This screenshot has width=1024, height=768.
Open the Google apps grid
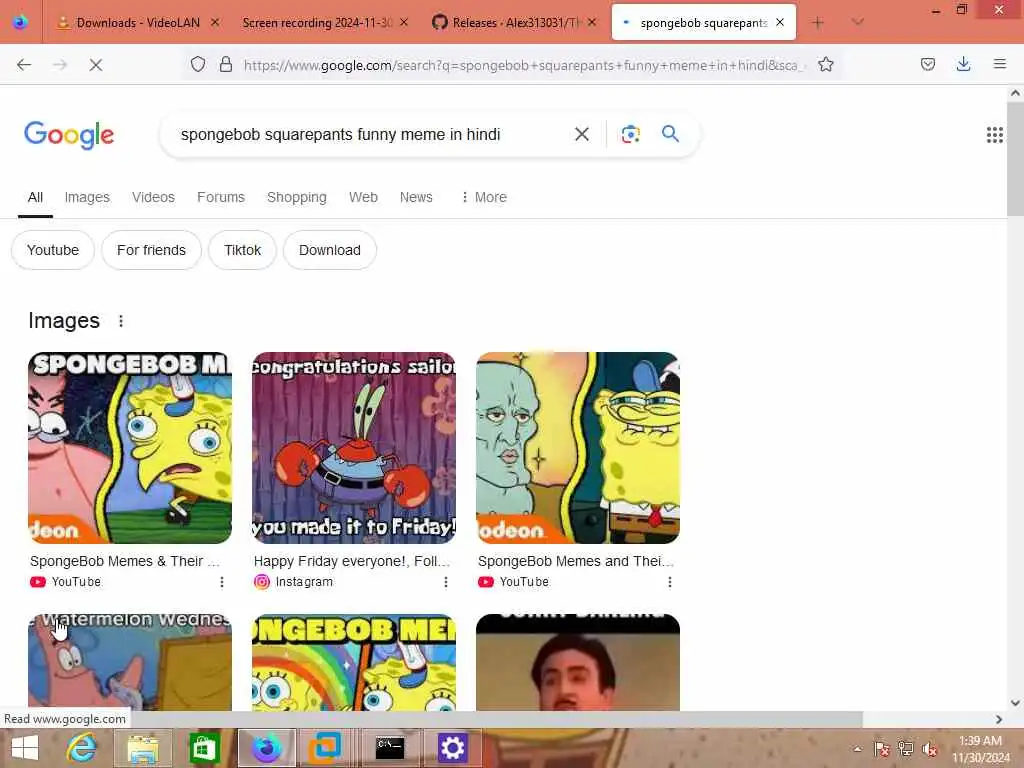[995, 135]
